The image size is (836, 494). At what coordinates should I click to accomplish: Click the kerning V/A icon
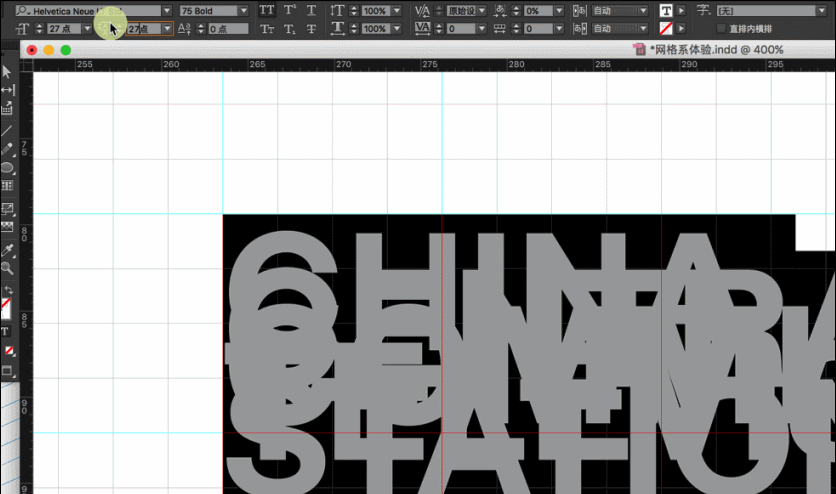422,10
